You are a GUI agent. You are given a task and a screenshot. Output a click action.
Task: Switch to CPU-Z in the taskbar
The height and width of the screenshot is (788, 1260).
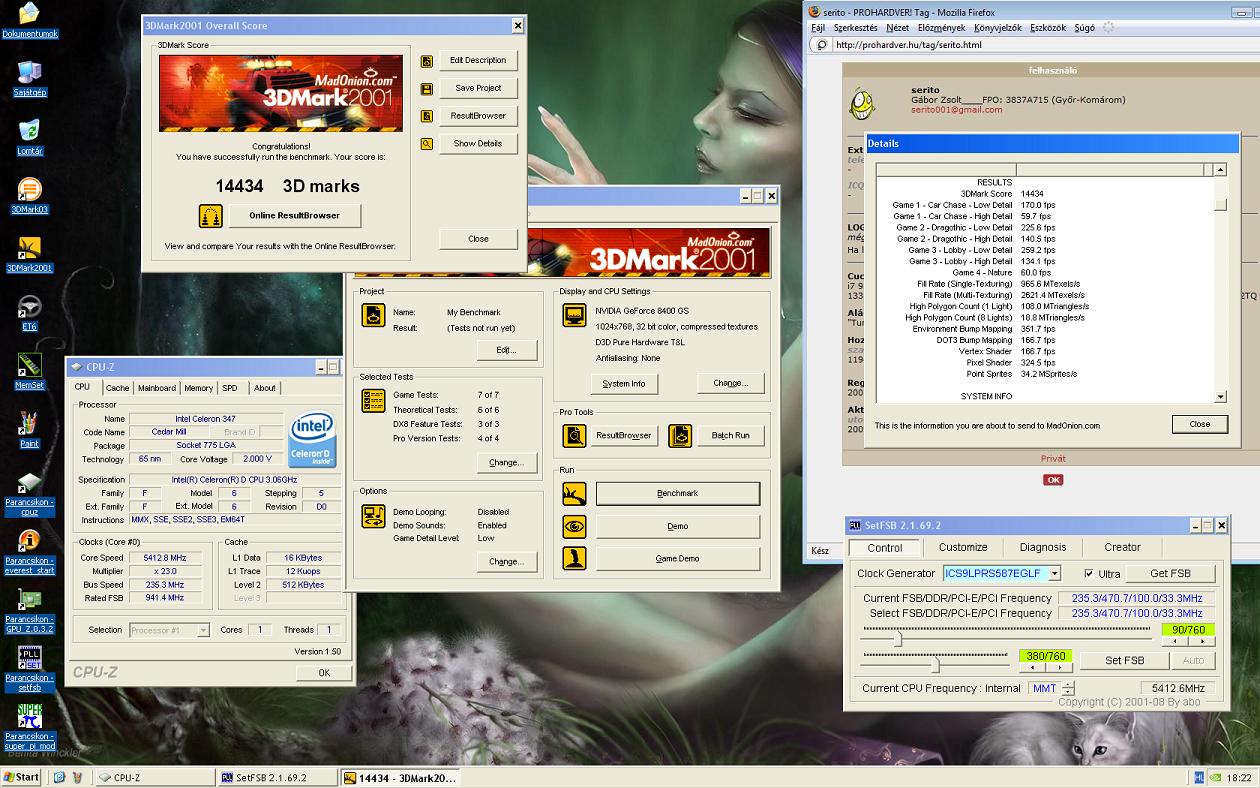click(155, 777)
